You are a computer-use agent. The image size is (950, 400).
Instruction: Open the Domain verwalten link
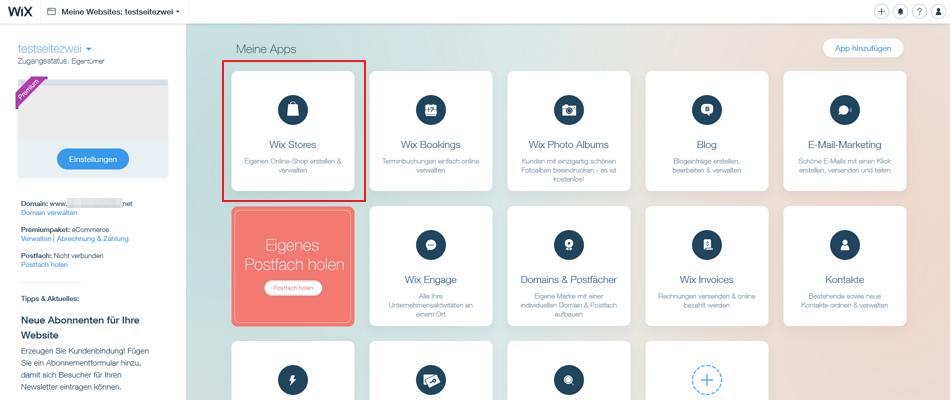pos(49,213)
